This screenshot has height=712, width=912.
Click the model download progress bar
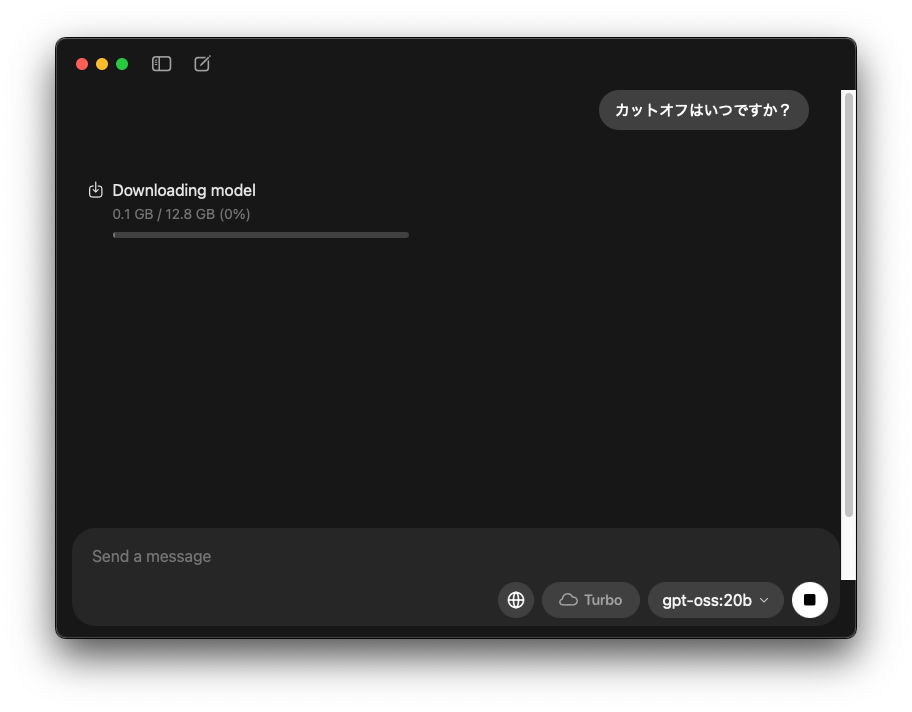(x=261, y=235)
